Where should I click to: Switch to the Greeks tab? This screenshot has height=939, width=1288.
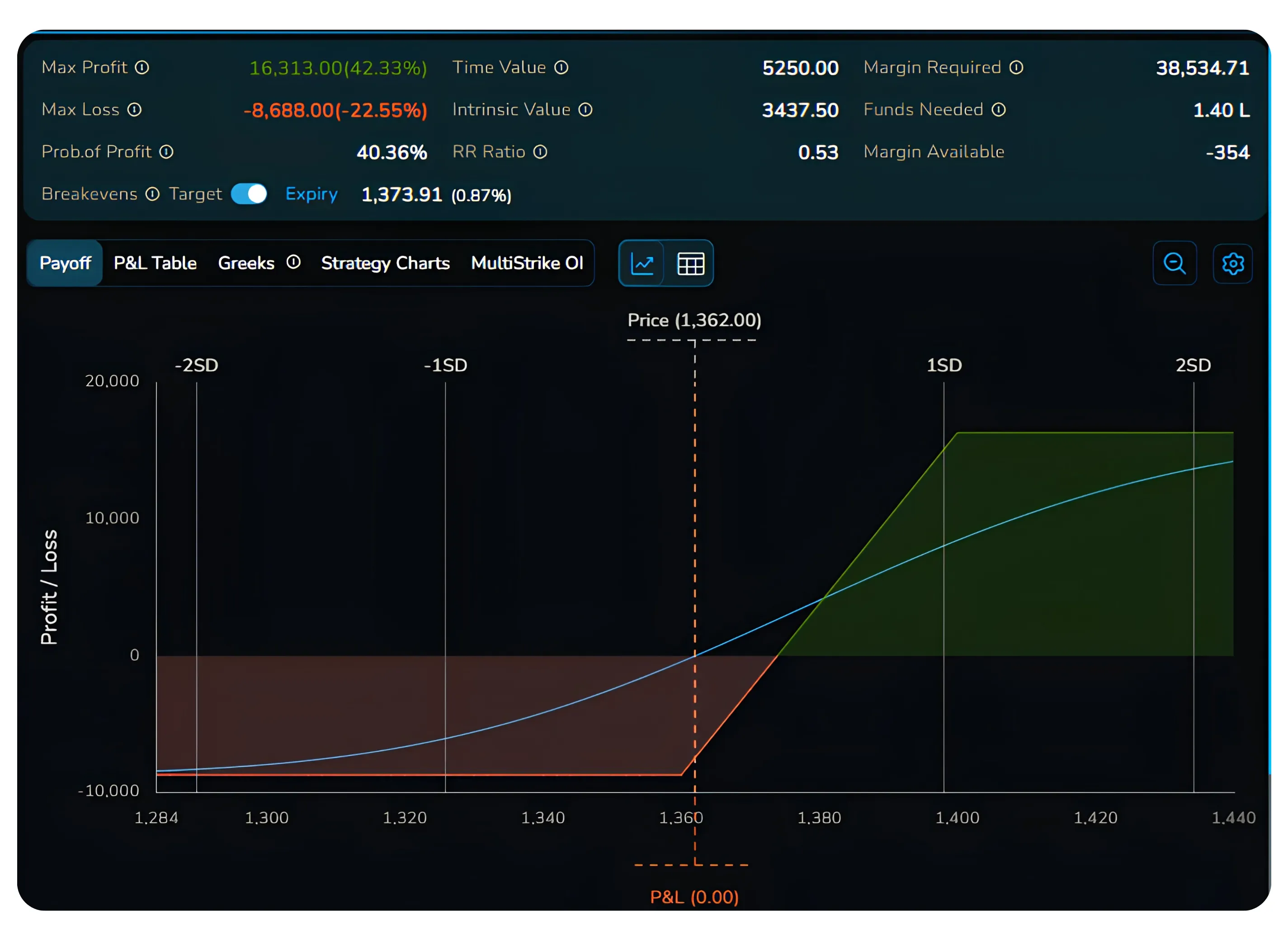246,263
